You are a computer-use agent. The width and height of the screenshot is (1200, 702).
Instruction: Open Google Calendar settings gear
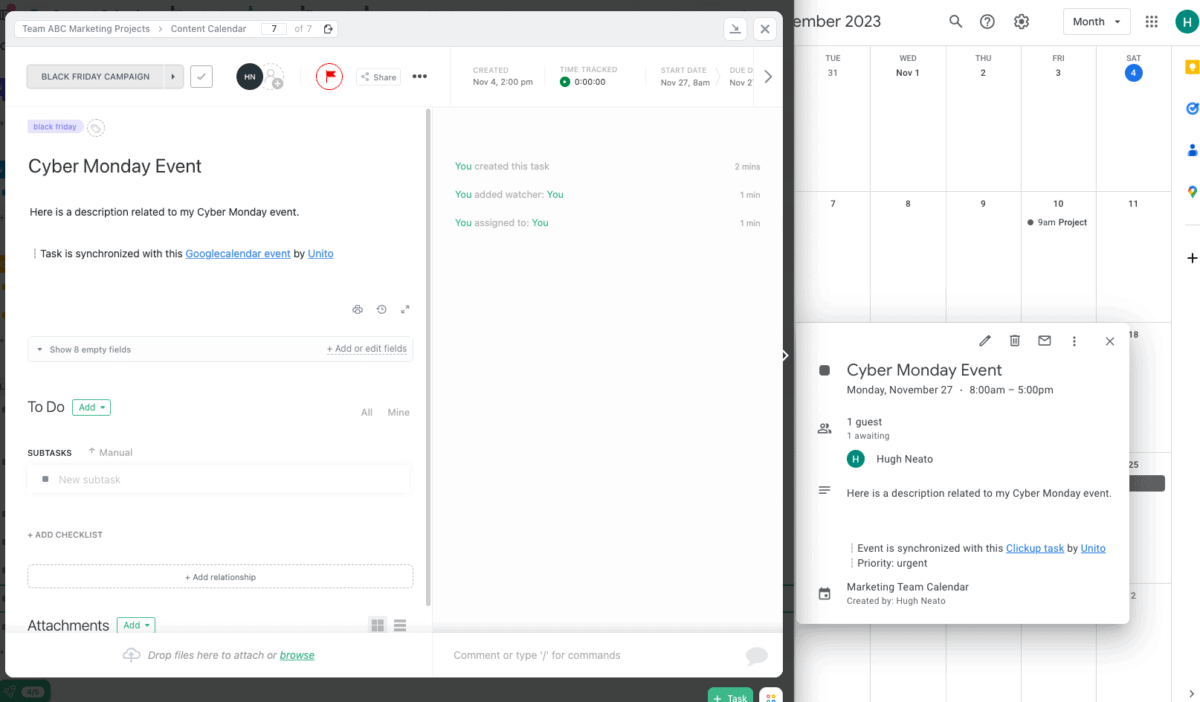(1021, 21)
